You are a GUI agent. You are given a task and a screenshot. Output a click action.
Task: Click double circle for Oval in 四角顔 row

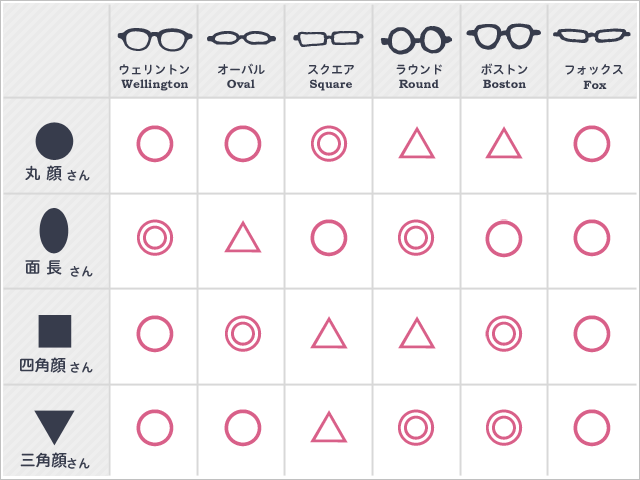click(242, 333)
